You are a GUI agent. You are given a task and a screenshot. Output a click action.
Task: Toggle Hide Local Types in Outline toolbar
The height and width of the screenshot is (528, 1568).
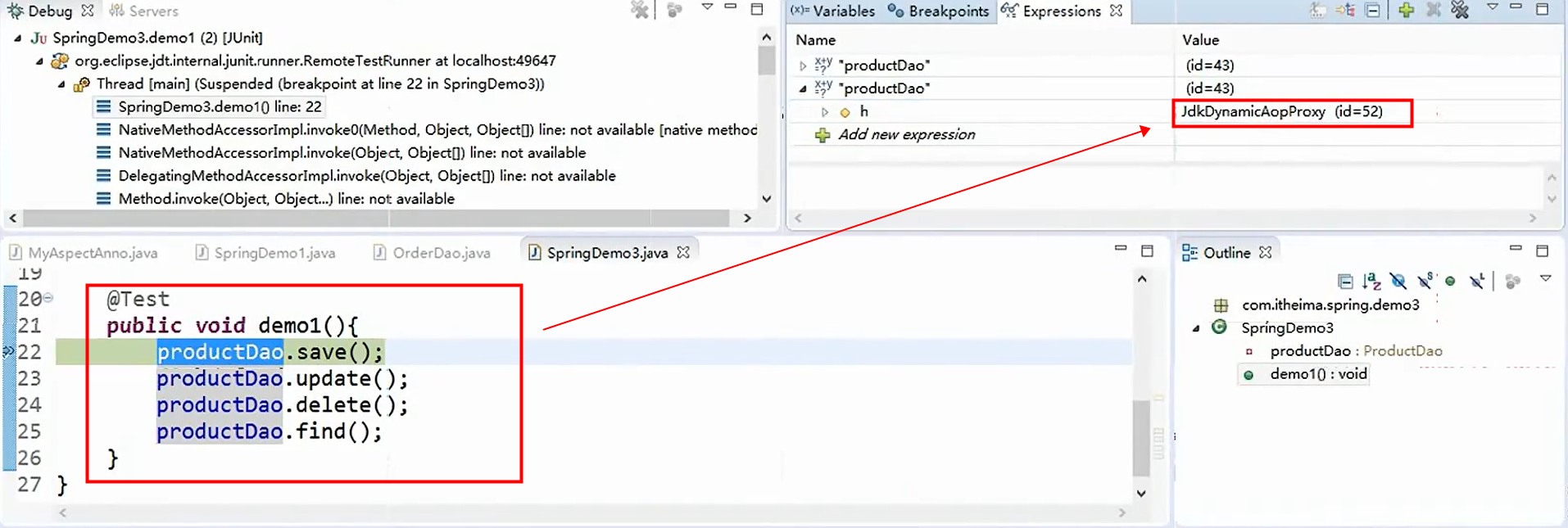coord(1477,282)
